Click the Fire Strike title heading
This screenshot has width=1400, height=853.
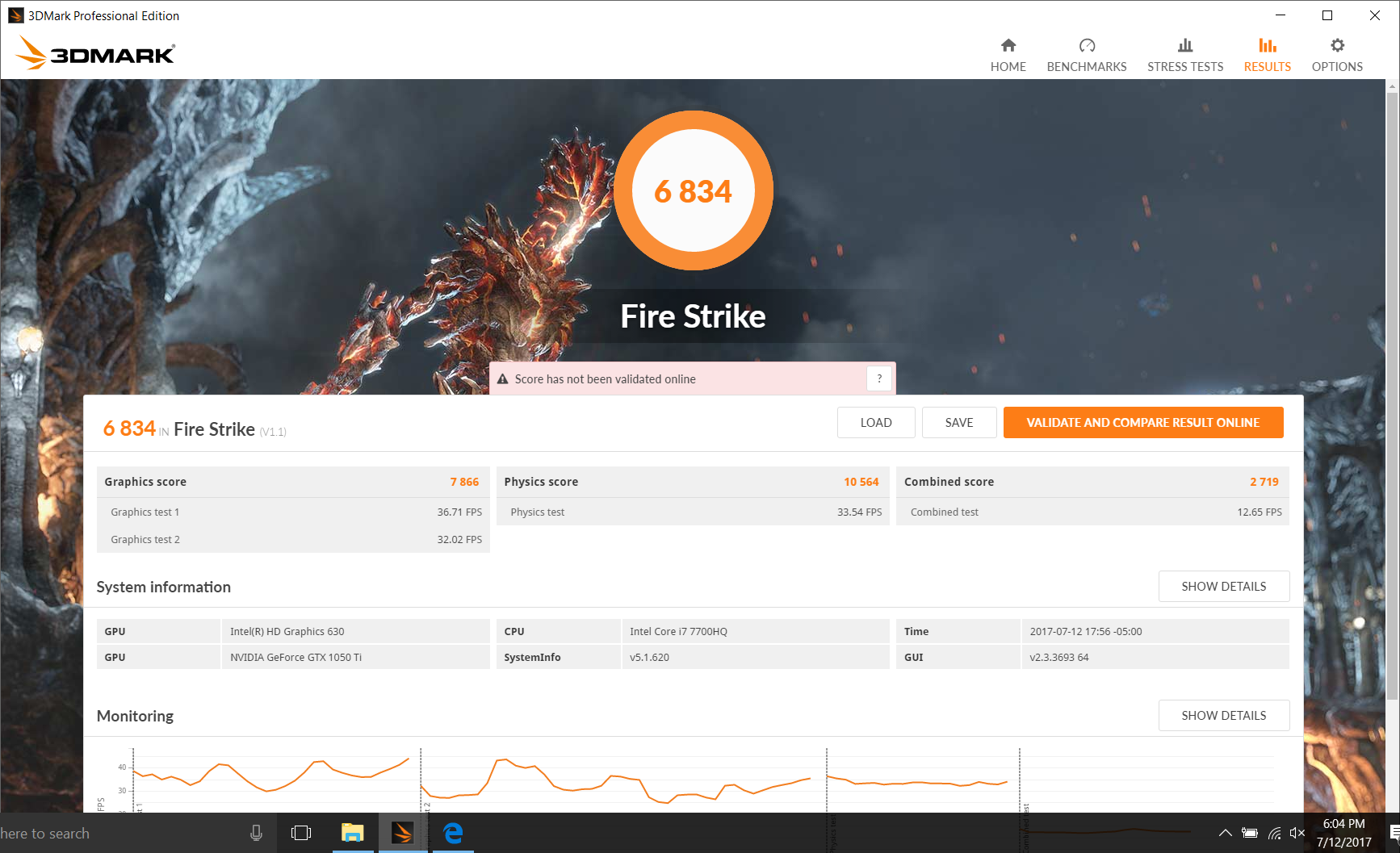[693, 316]
